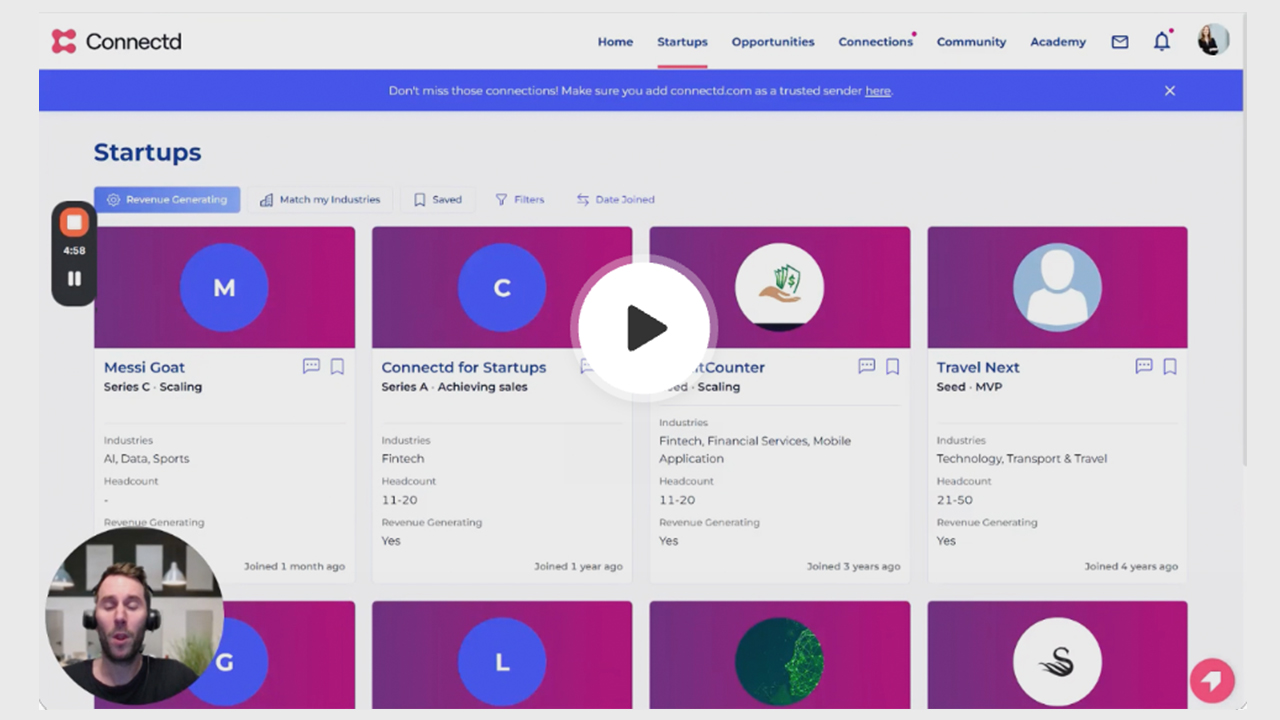Follow the 'here' link in banner

pos(878,90)
